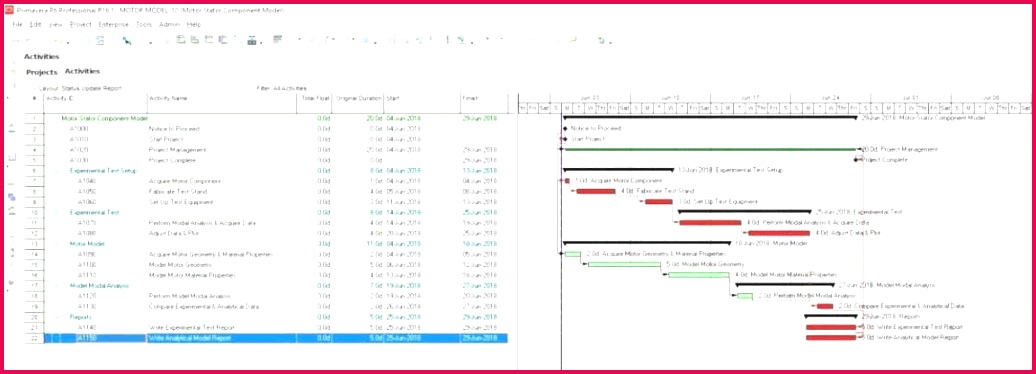Click the Jul 01 week in timescale

910,98
